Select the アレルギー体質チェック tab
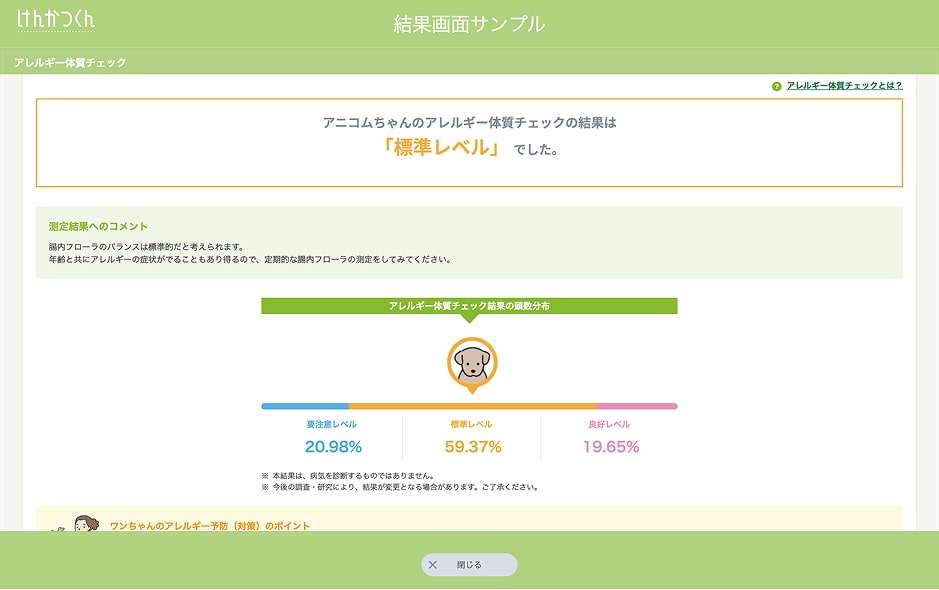 71,62
